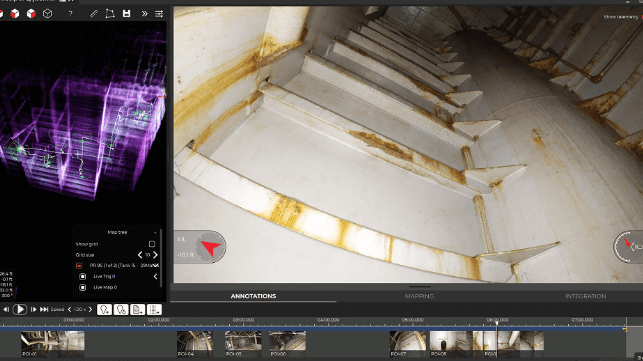Open the POI-07 thumbnail
This screenshot has width=643, height=361.
pos(408,344)
